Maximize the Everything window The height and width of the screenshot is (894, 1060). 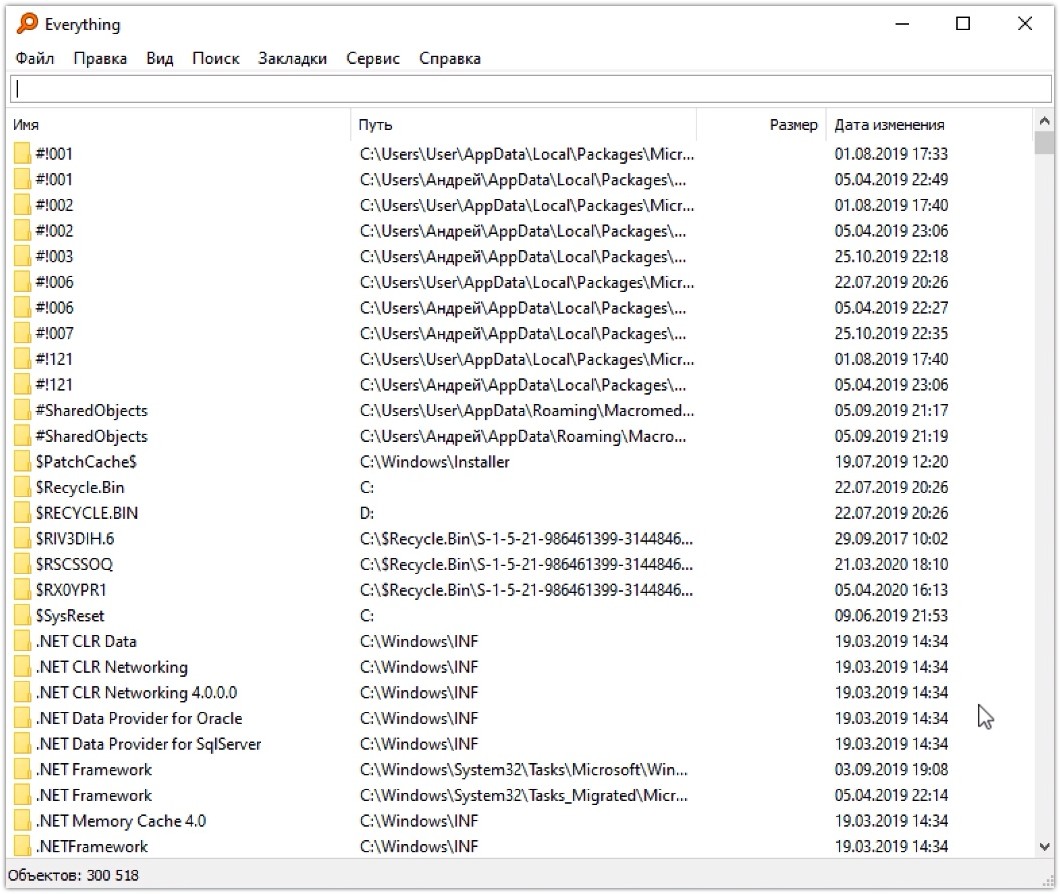(963, 24)
